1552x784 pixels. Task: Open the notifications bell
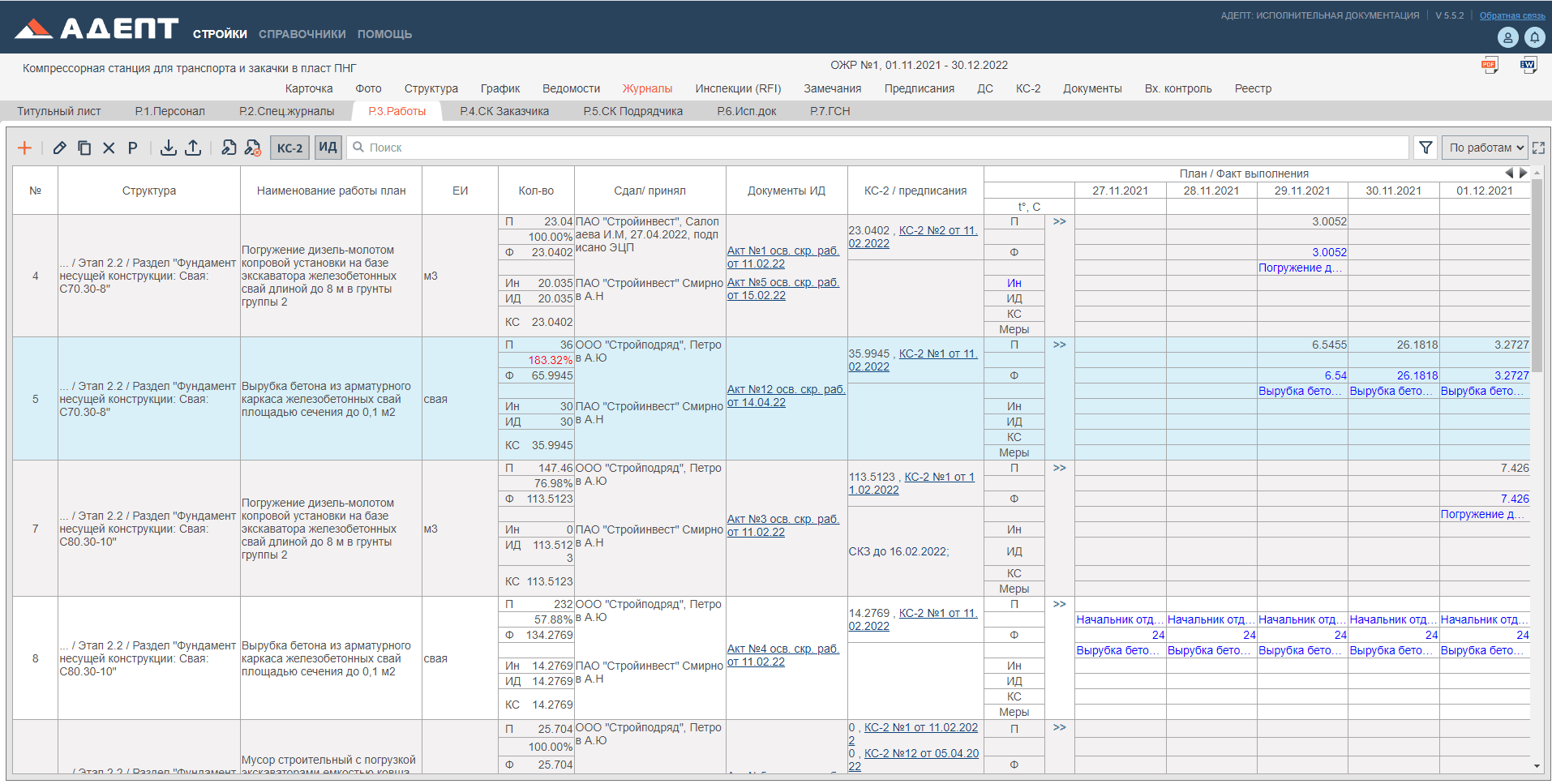click(x=1534, y=37)
